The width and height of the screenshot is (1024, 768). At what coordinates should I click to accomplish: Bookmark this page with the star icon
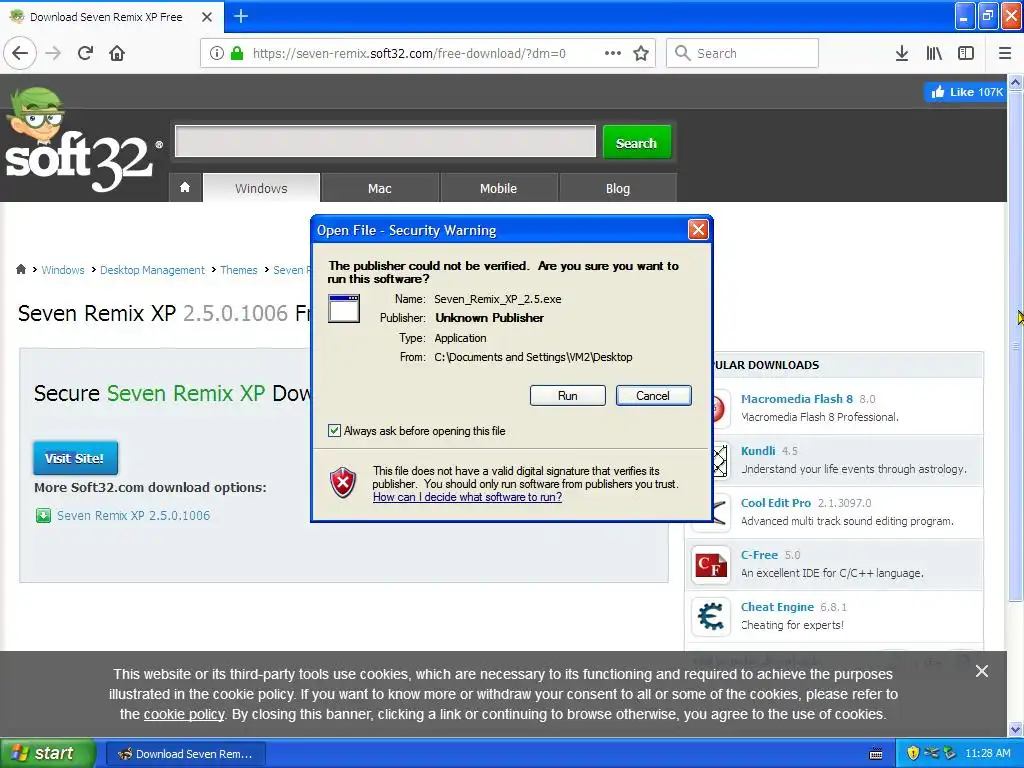(x=641, y=53)
